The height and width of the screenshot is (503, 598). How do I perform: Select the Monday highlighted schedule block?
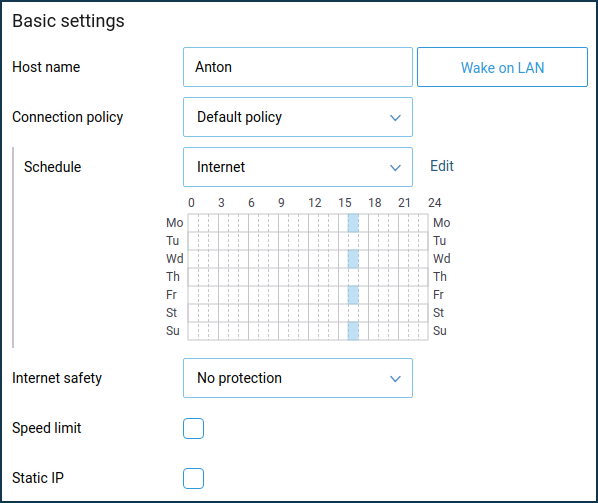point(353,223)
